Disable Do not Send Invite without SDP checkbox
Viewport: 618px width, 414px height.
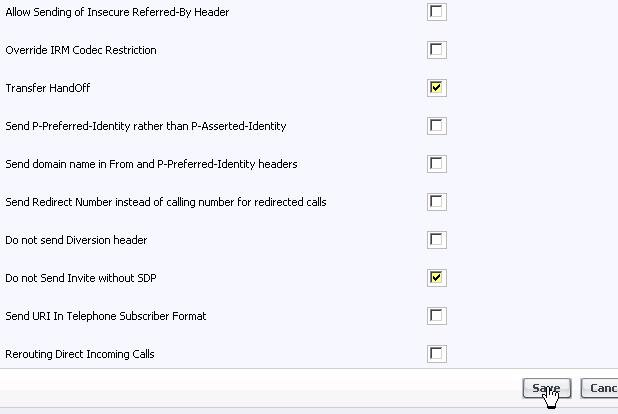pos(436,278)
